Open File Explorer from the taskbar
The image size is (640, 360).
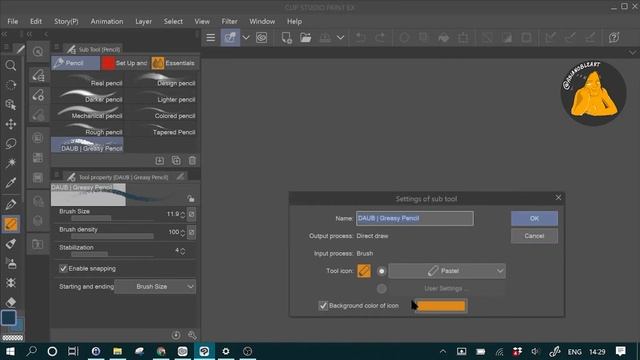118,351
